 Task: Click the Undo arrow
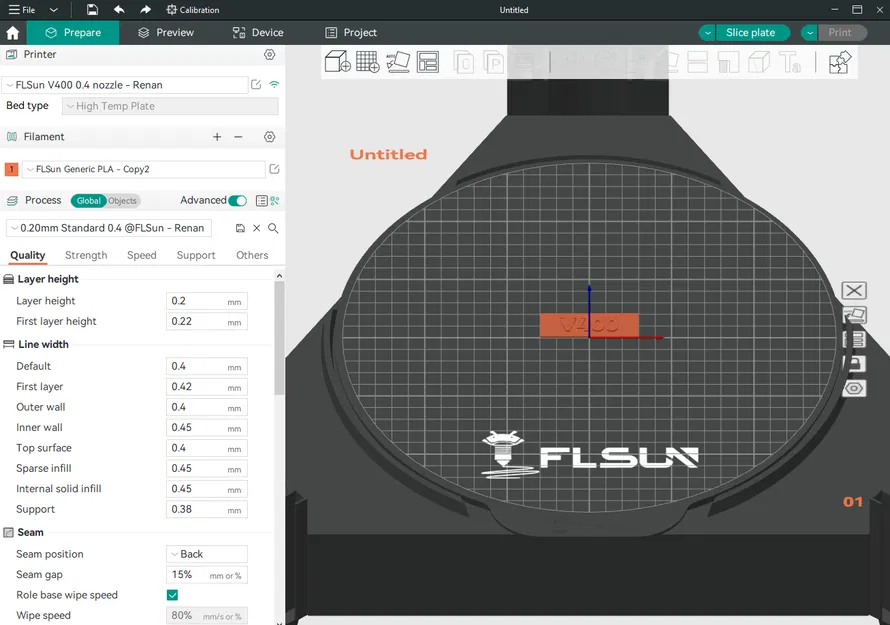[x=119, y=10]
